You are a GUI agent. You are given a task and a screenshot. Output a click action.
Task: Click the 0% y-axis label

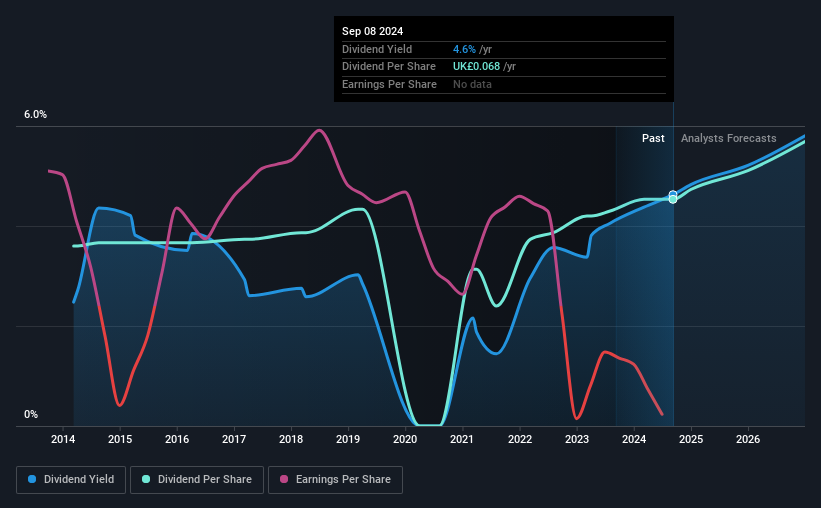click(31, 414)
